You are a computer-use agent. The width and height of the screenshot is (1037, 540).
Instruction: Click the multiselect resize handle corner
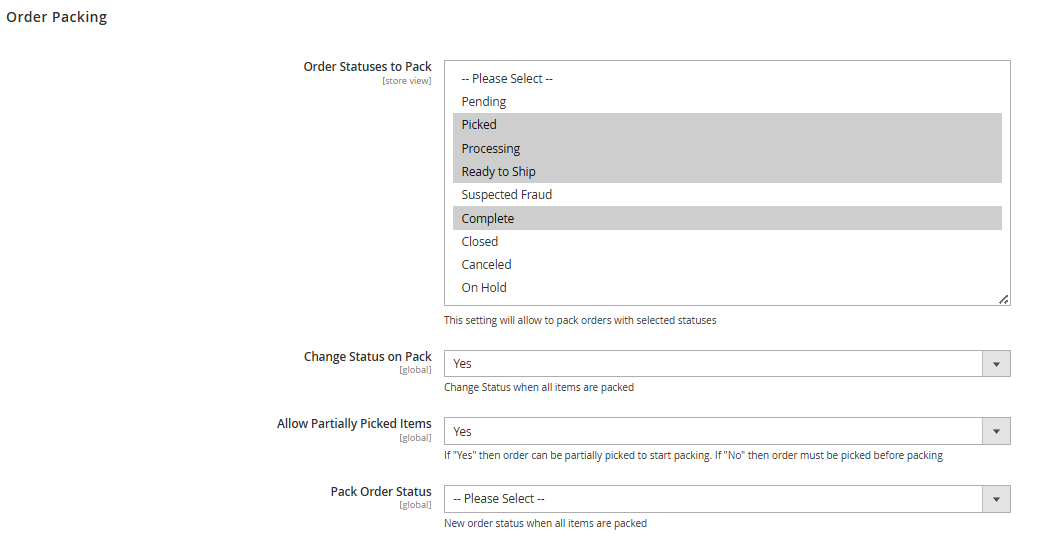tap(1004, 299)
